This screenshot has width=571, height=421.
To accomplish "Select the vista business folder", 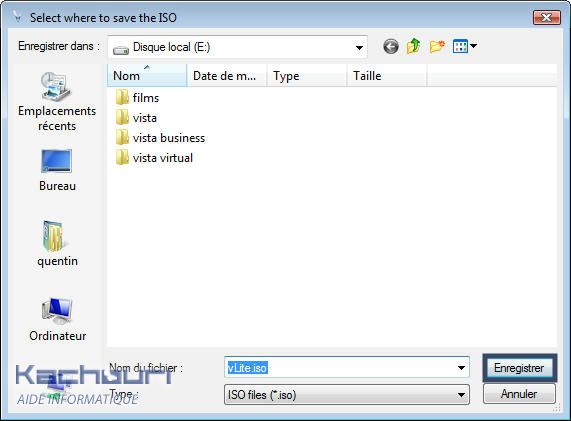I will pos(160,138).
